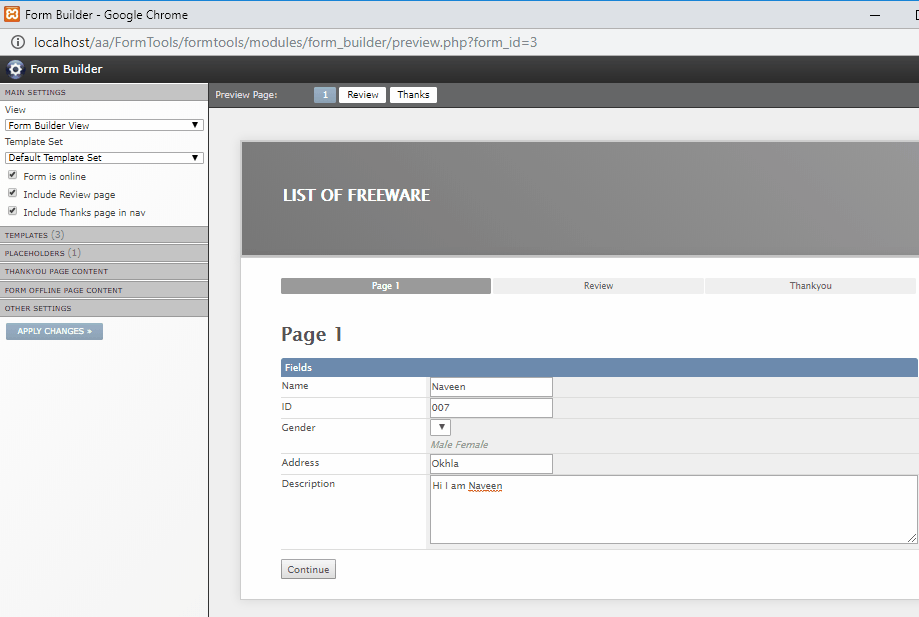
Task: Click the Continue button
Action: tap(308, 570)
